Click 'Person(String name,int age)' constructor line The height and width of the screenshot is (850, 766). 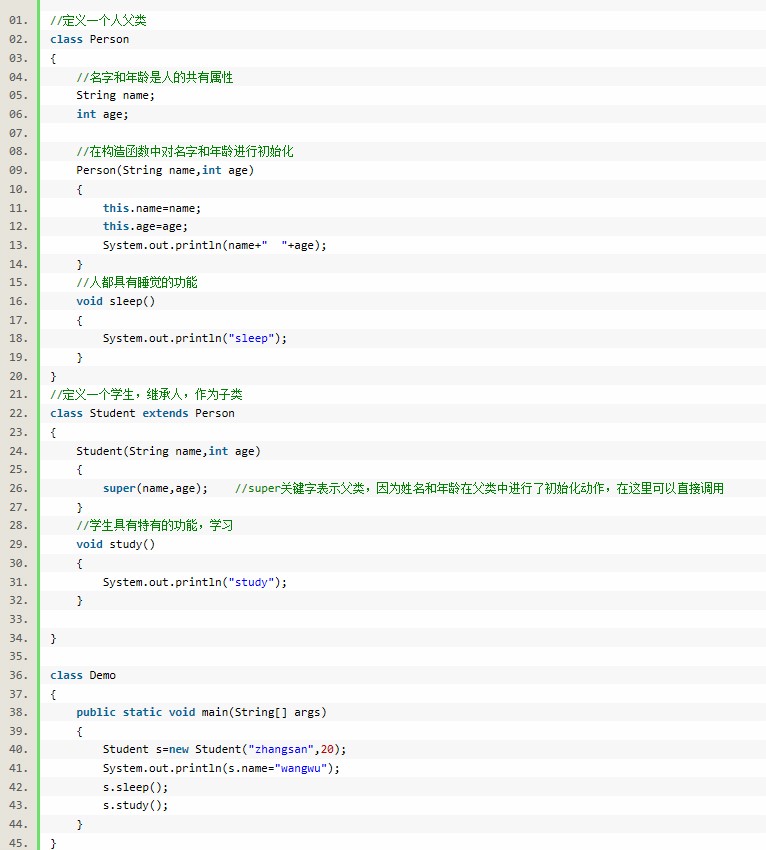[x=165, y=170]
